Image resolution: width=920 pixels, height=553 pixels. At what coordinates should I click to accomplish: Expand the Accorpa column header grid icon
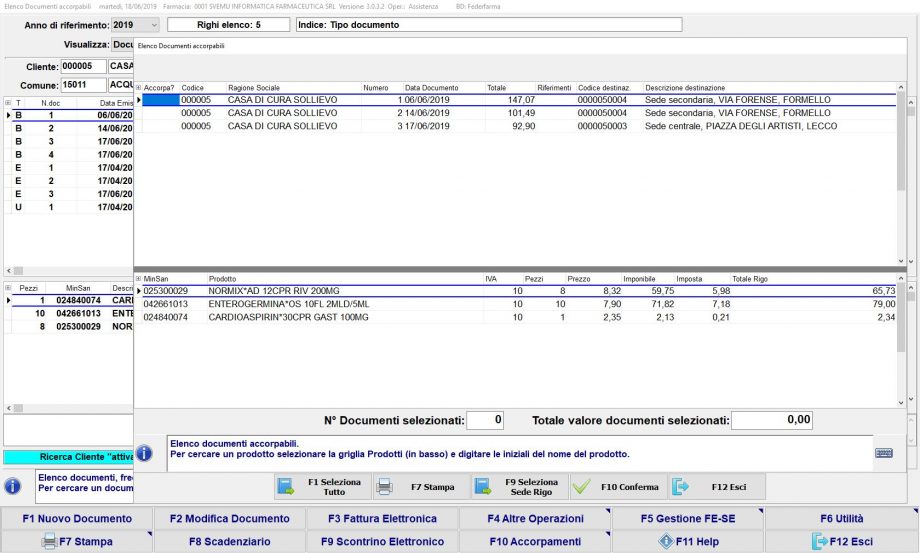tap(139, 88)
